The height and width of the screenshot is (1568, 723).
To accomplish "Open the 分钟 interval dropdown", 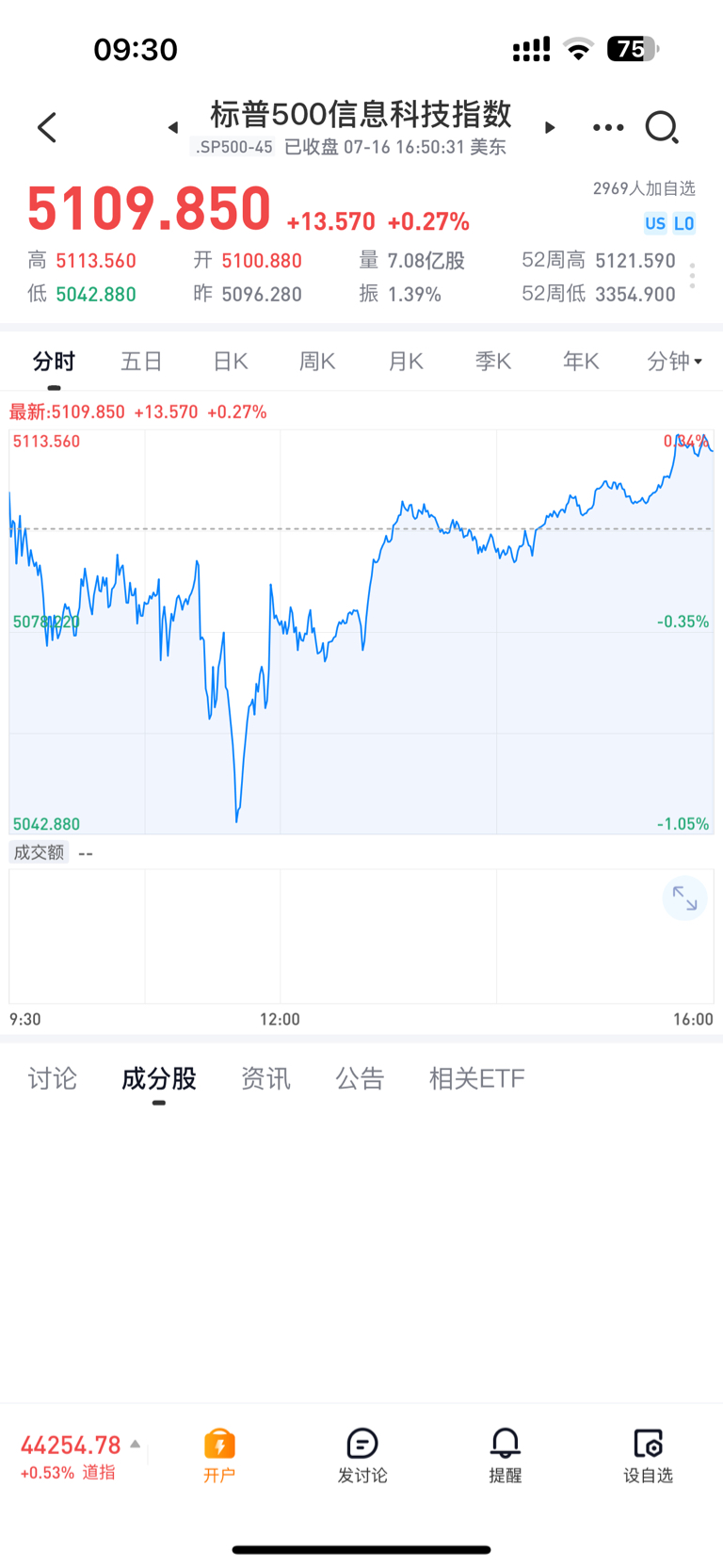I will tap(675, 362).
